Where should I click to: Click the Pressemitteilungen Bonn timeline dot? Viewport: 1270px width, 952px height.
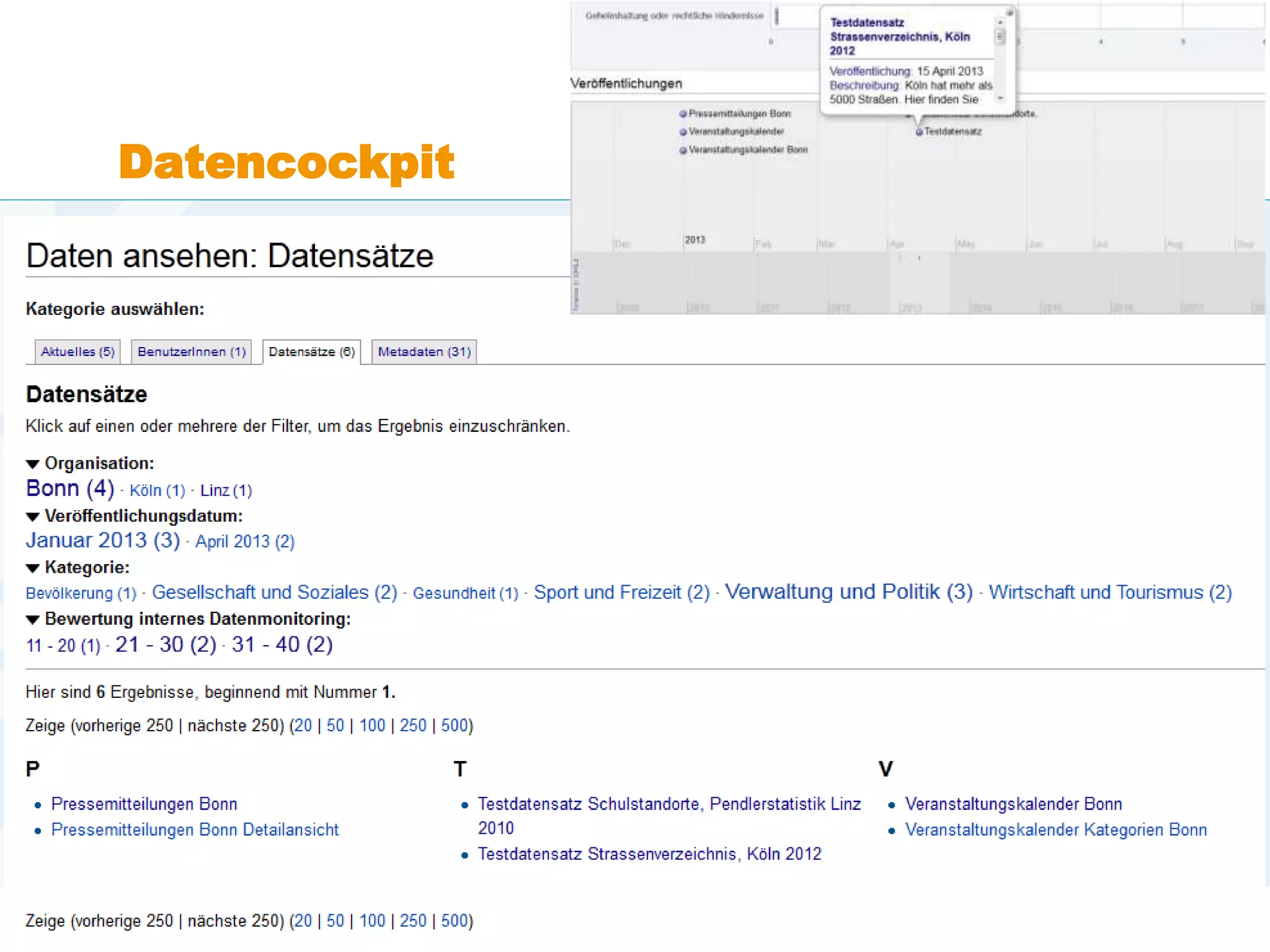(x=683, y=114)
